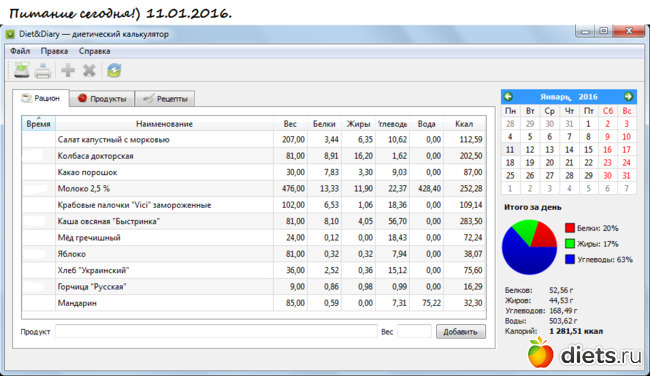The width and height of the screenshot is (650, 376).
Task: Click the Вес weight input field
Action: pos(415,332)
